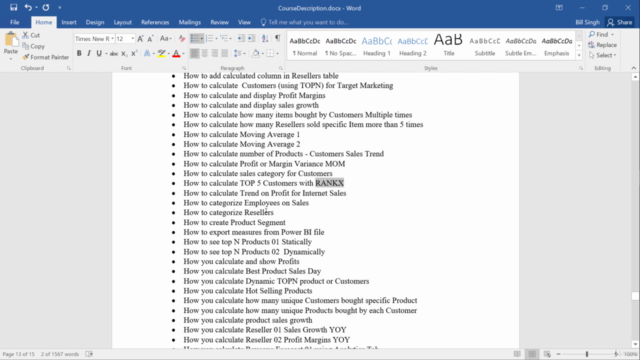Open Change Case dropdown
The width and height of the screenshot is (640, 360).
tap(165, 39)
